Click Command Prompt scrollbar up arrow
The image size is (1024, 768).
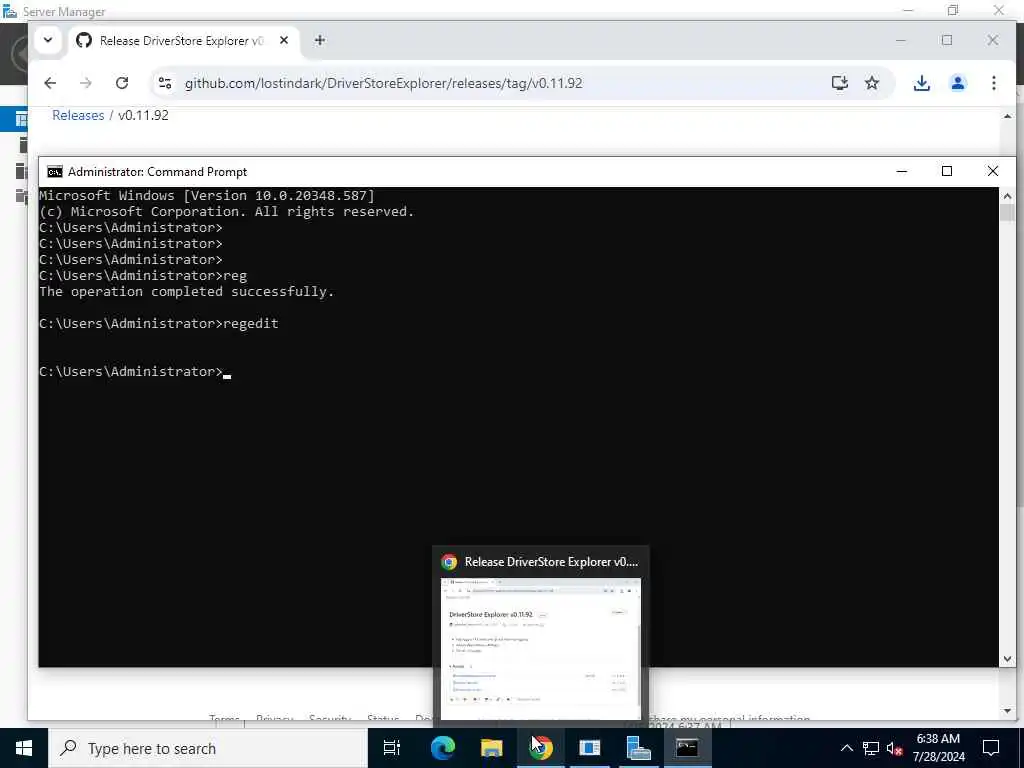click(x=1007, y=195)
